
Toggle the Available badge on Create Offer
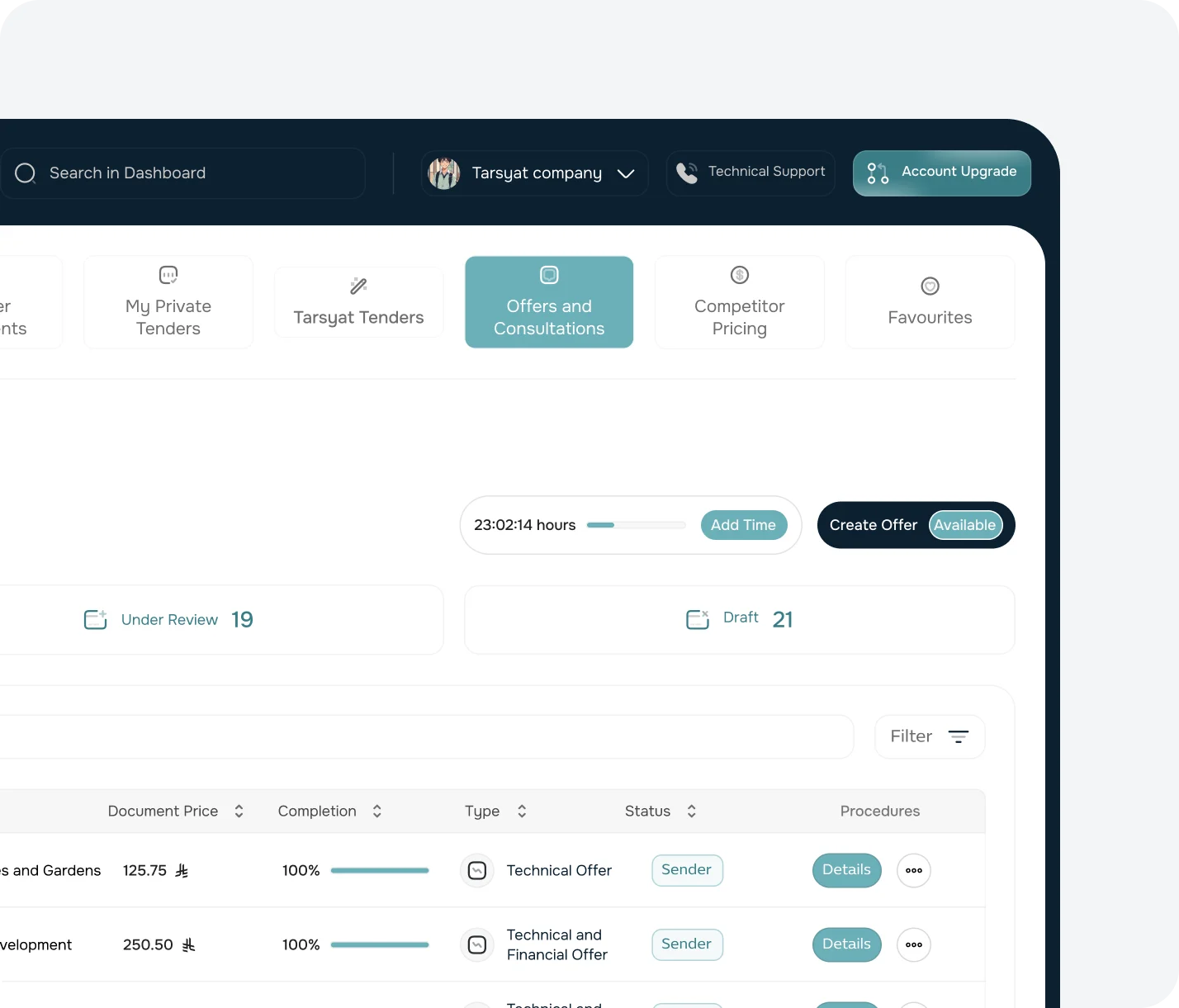[964, 525]
